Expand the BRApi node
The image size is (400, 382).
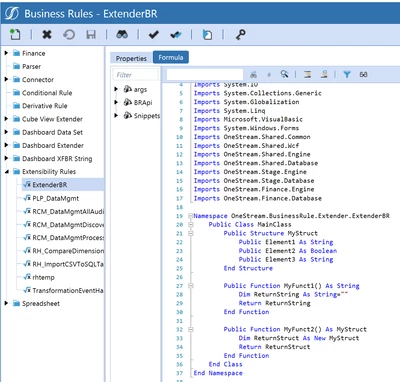click(116, 102)
